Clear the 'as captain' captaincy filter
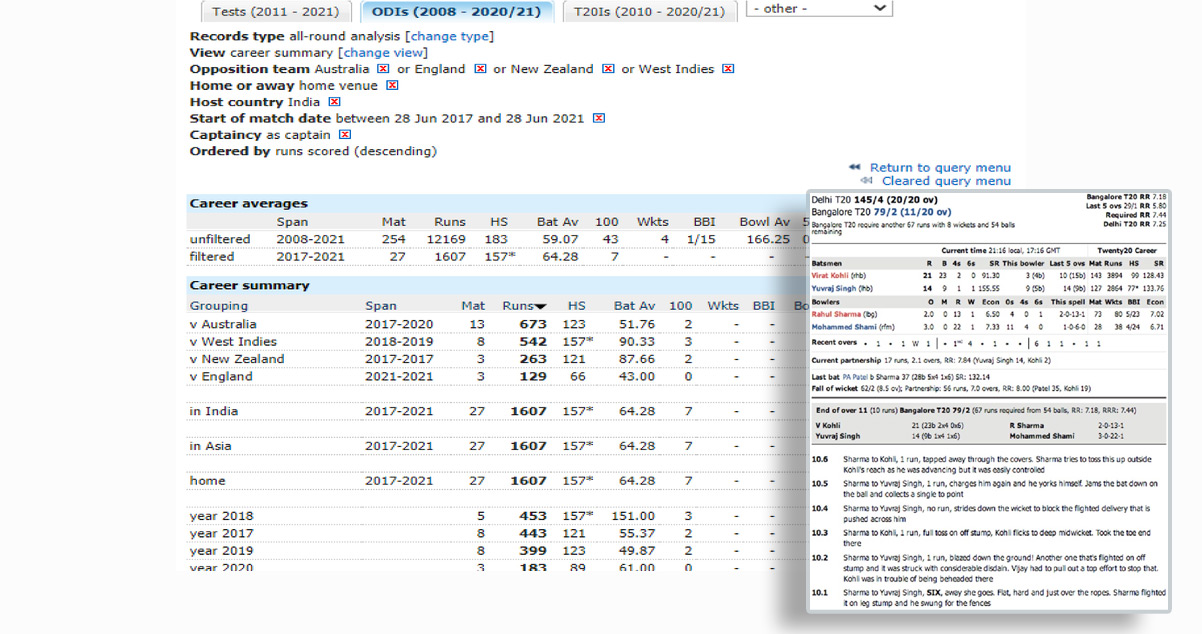Image resolution: width=1202 pixels, height=634 pixels. click(344, 135)
